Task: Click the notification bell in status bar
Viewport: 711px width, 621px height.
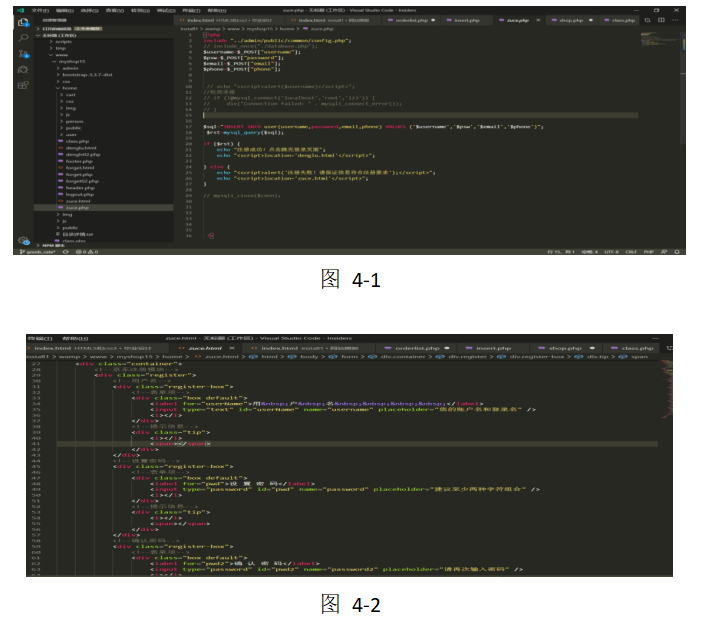Action: pyautogui.click(x=677, y=252)
